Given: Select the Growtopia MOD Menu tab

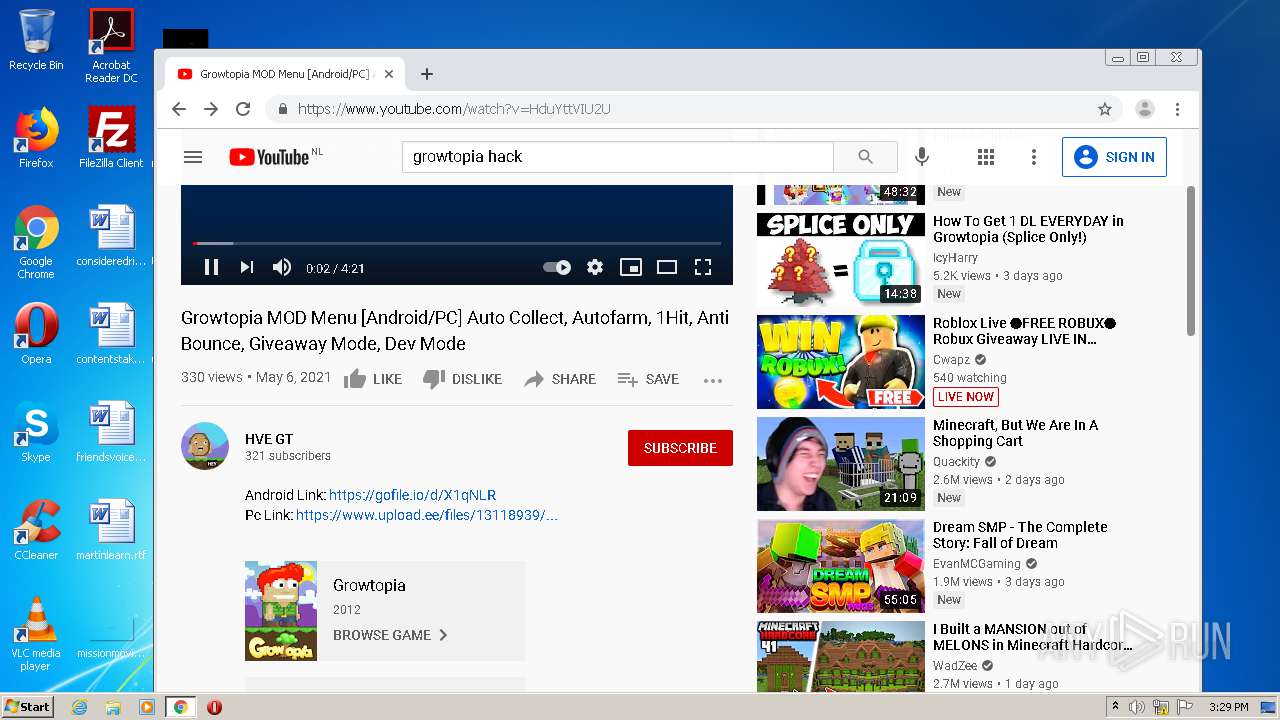Looking at the screenshot, I should [285, 74].
